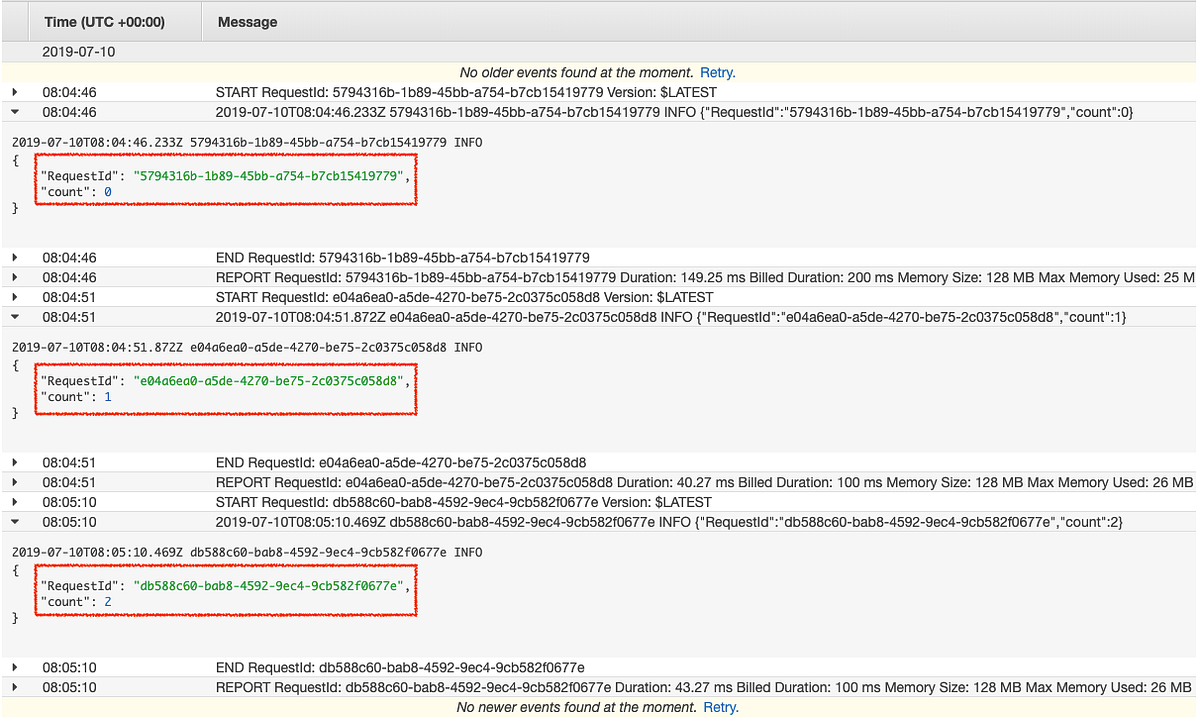
Task: Click the Message column header
Action: (x=247, y=21)
